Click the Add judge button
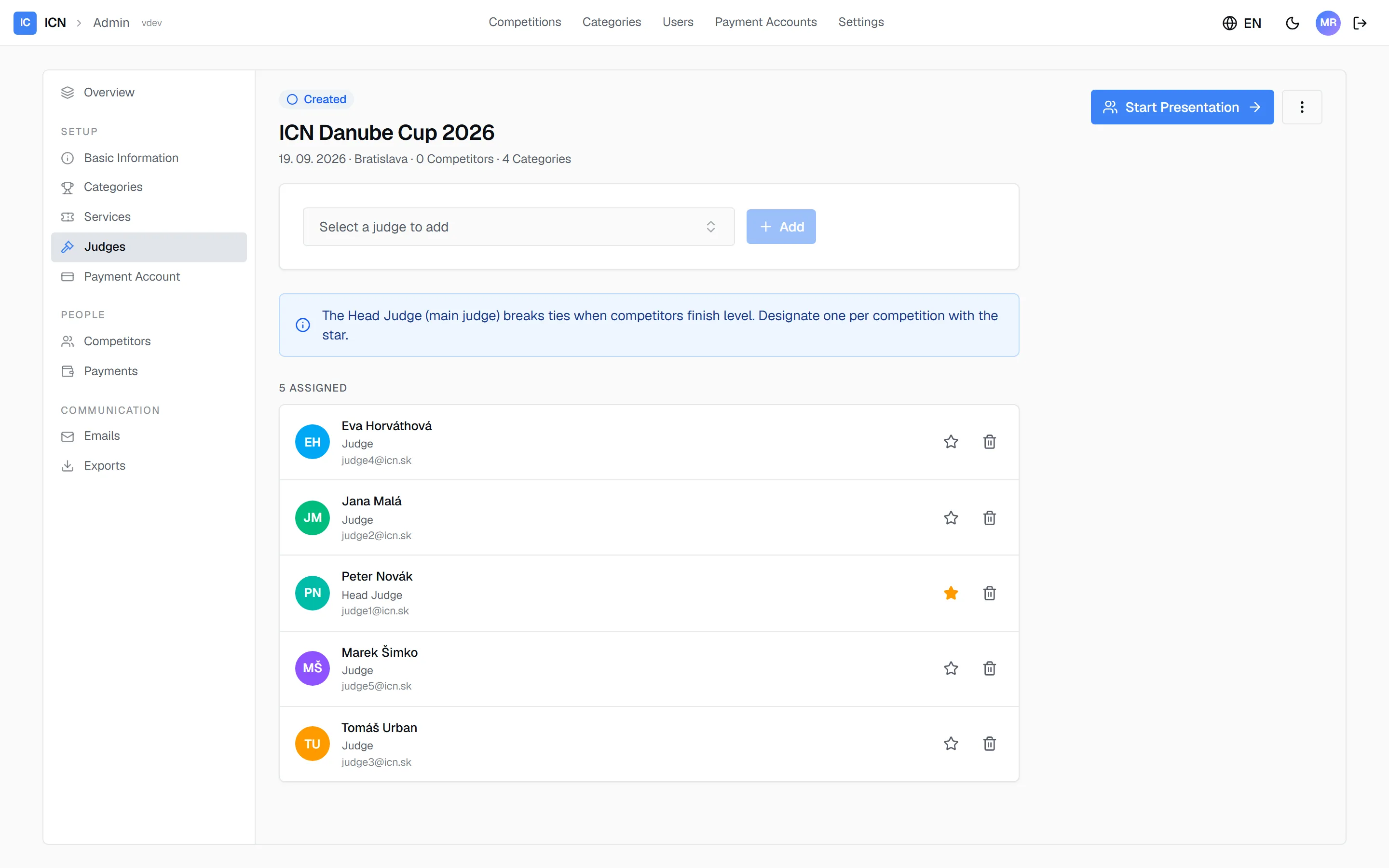1389x868 pixels. pyautogui.click(x=781, y=227)
